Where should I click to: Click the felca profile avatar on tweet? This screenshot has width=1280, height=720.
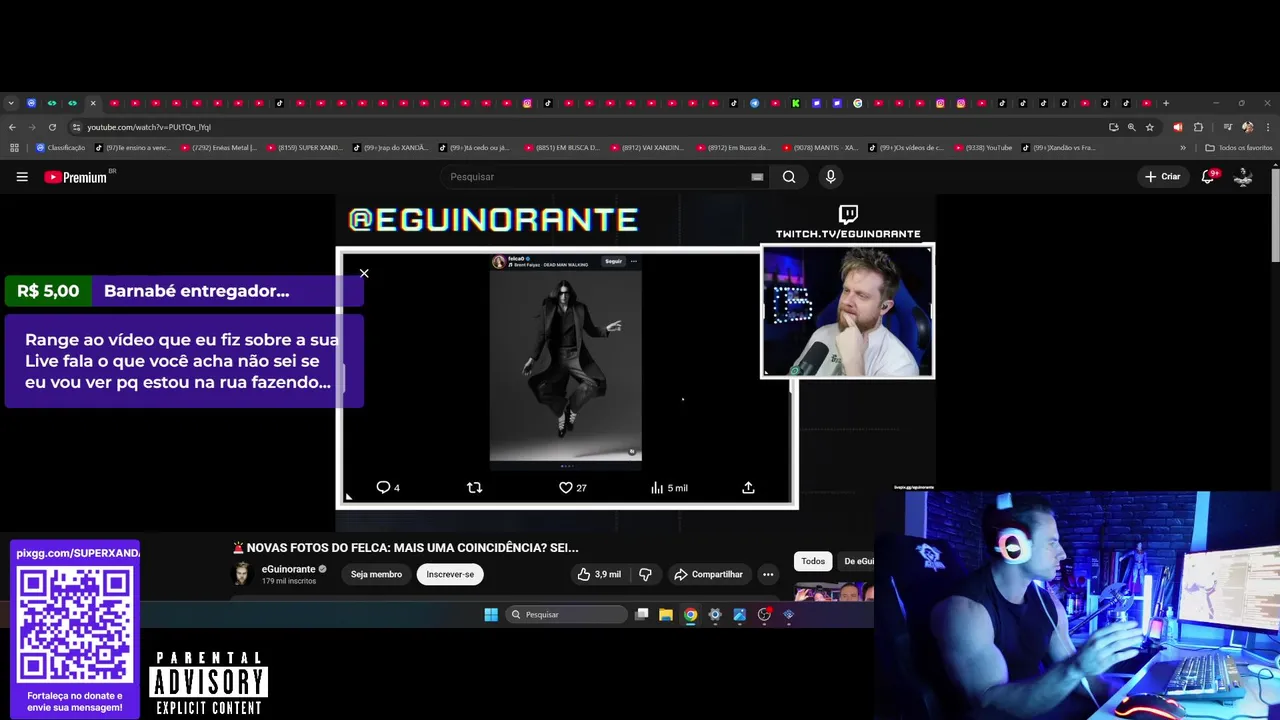(499, 262)
